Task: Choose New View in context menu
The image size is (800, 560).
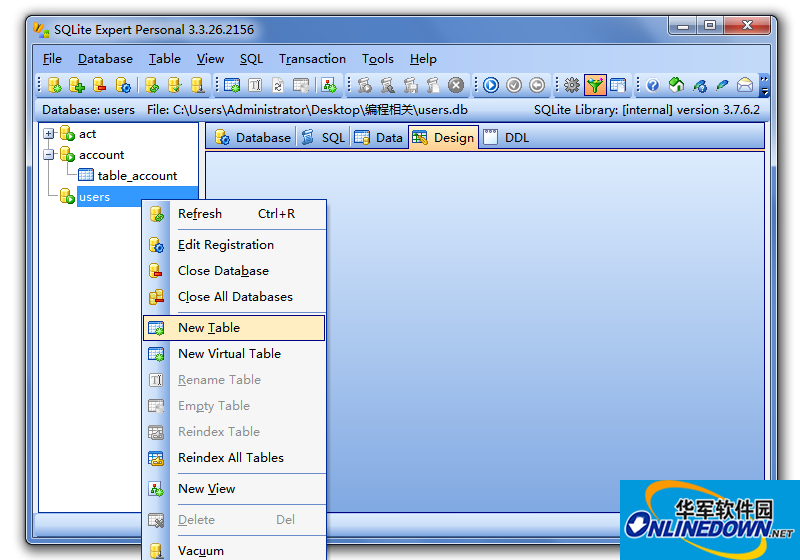Action: [234, 489]
